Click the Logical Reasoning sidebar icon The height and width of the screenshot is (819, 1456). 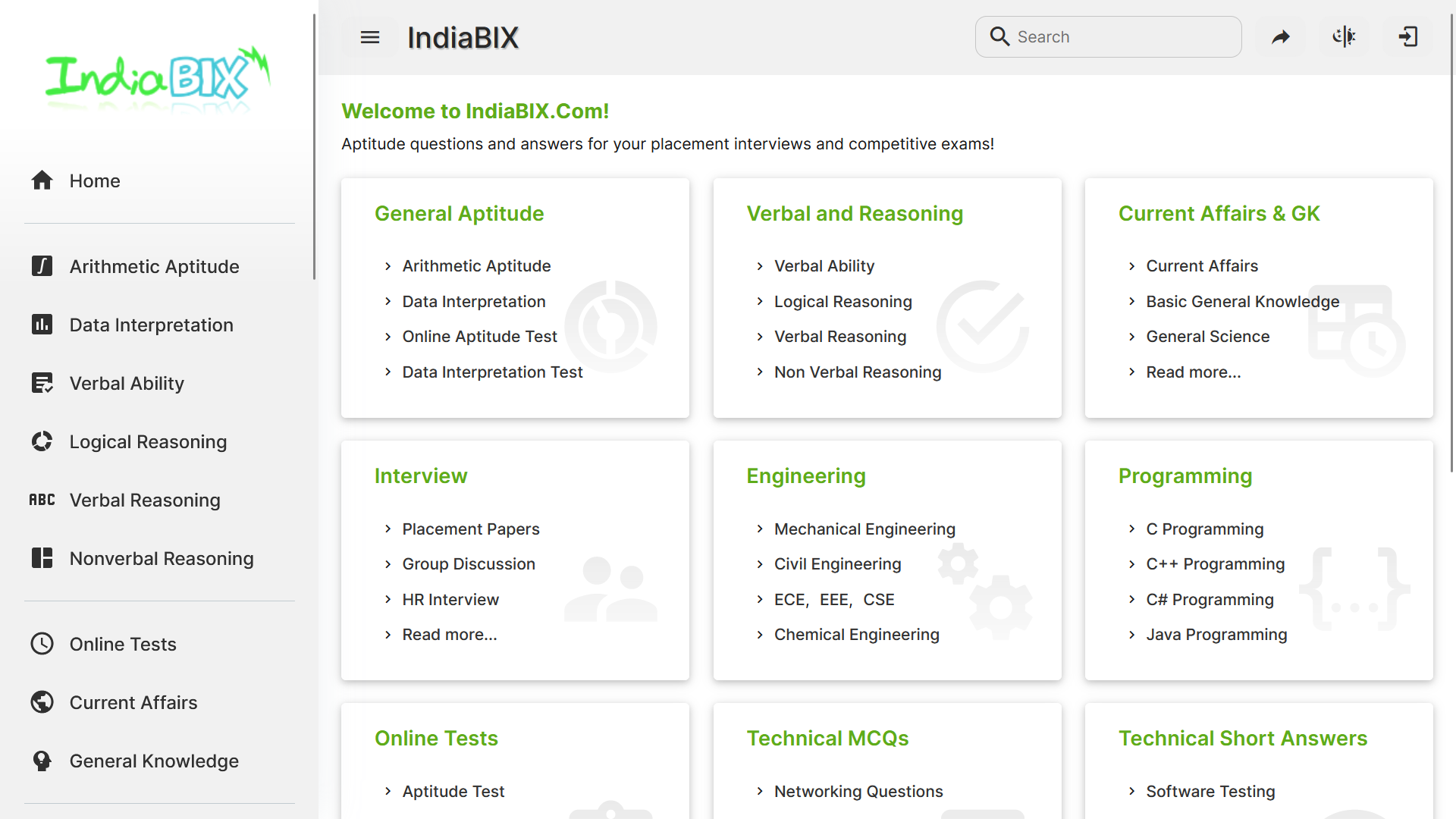(x=42, y=441)
